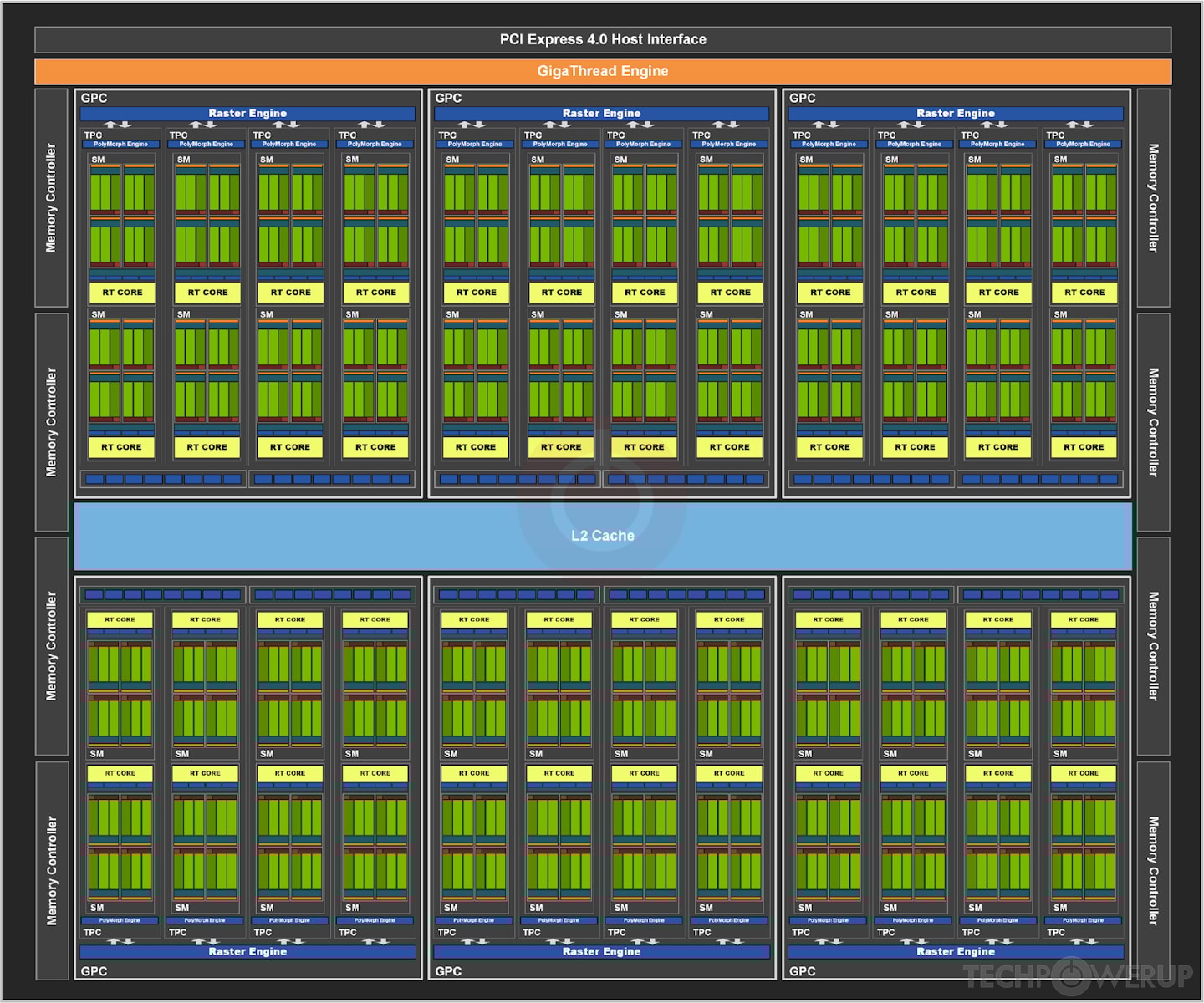The width and height of the screenshot is (1204, 1003).
Task: Select the third Memory Controller on the right edge
Action: tap(1154, 646)
